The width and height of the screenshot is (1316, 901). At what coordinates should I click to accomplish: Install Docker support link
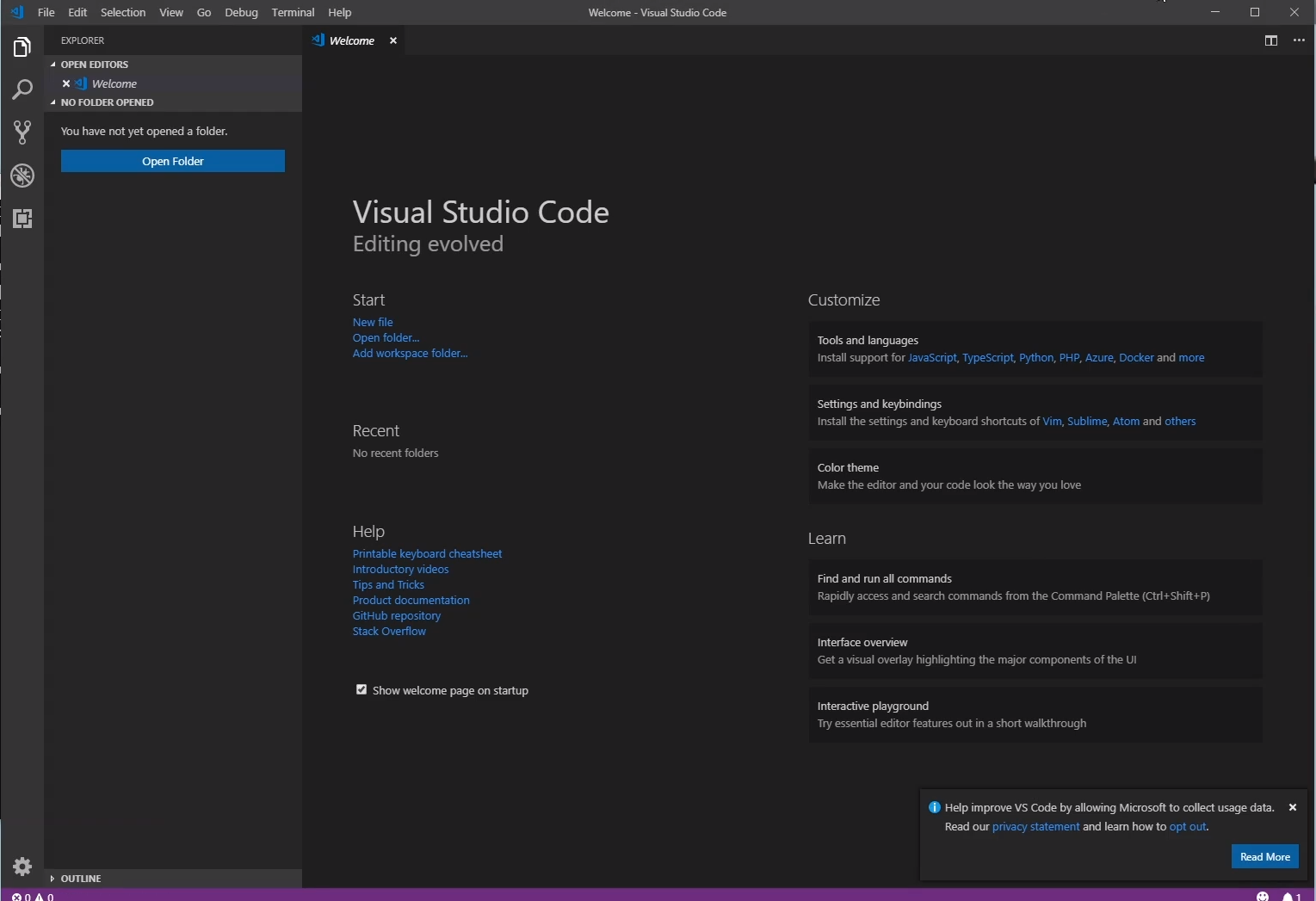pos(1136,357)
